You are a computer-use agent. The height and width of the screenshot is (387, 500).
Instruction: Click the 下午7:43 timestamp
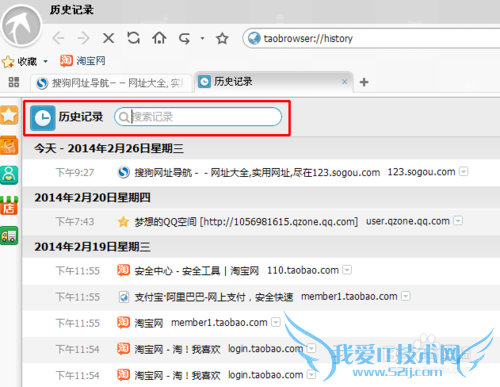[75, 222]
